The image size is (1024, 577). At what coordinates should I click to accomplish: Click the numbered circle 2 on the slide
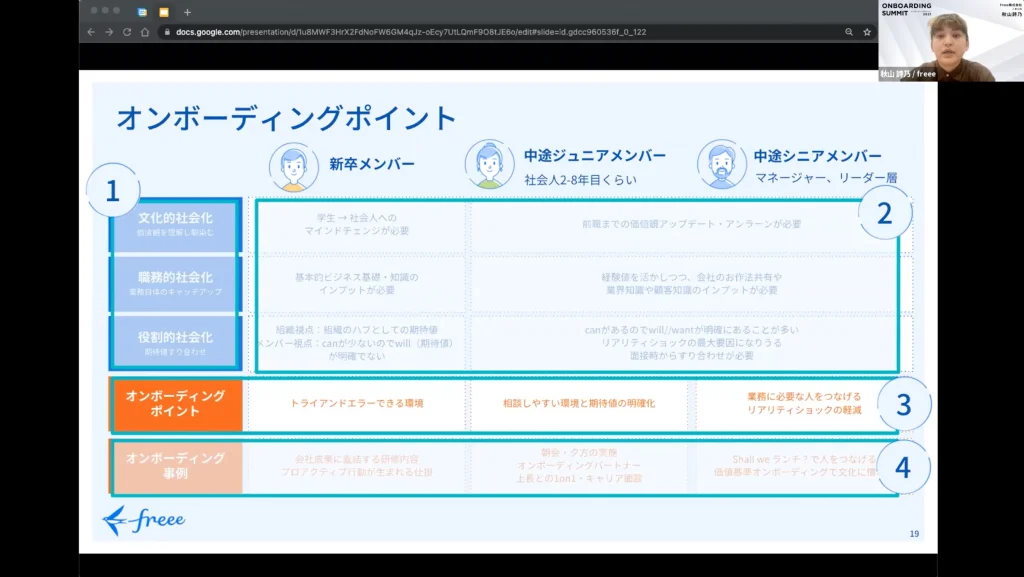[x=885, y=213]
